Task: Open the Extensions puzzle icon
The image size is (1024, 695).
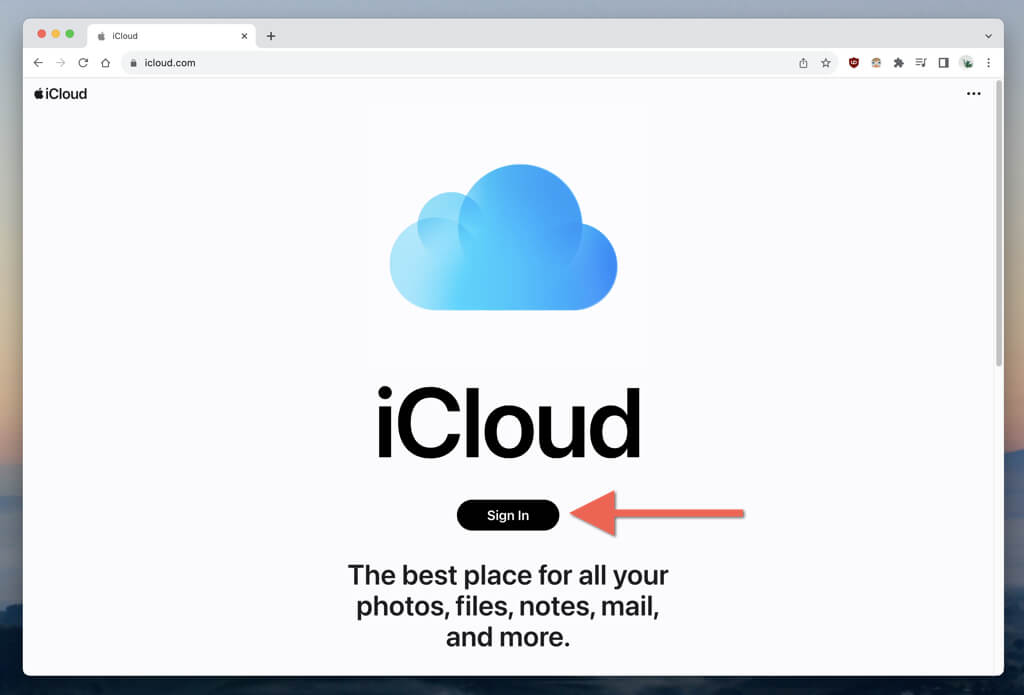Action: (x=899, y=63)
